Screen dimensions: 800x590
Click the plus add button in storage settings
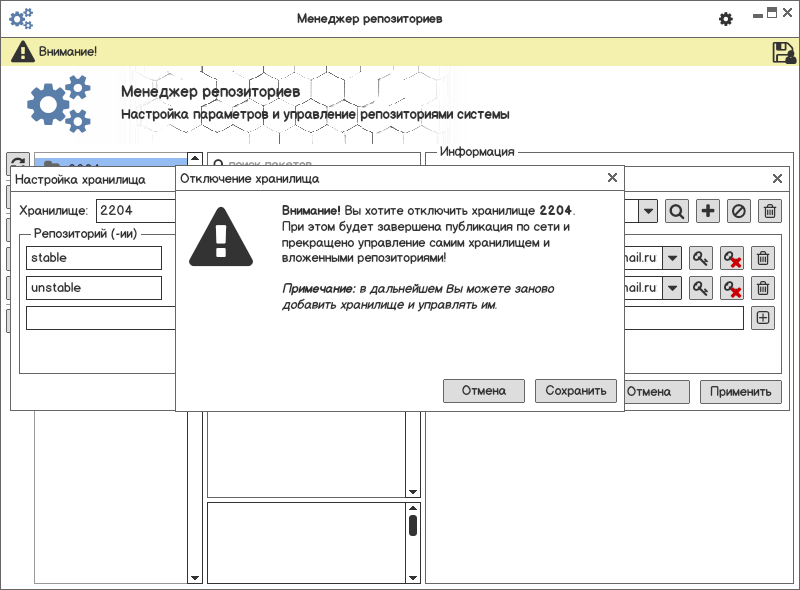pyautogui.click(x=708, y=211)
